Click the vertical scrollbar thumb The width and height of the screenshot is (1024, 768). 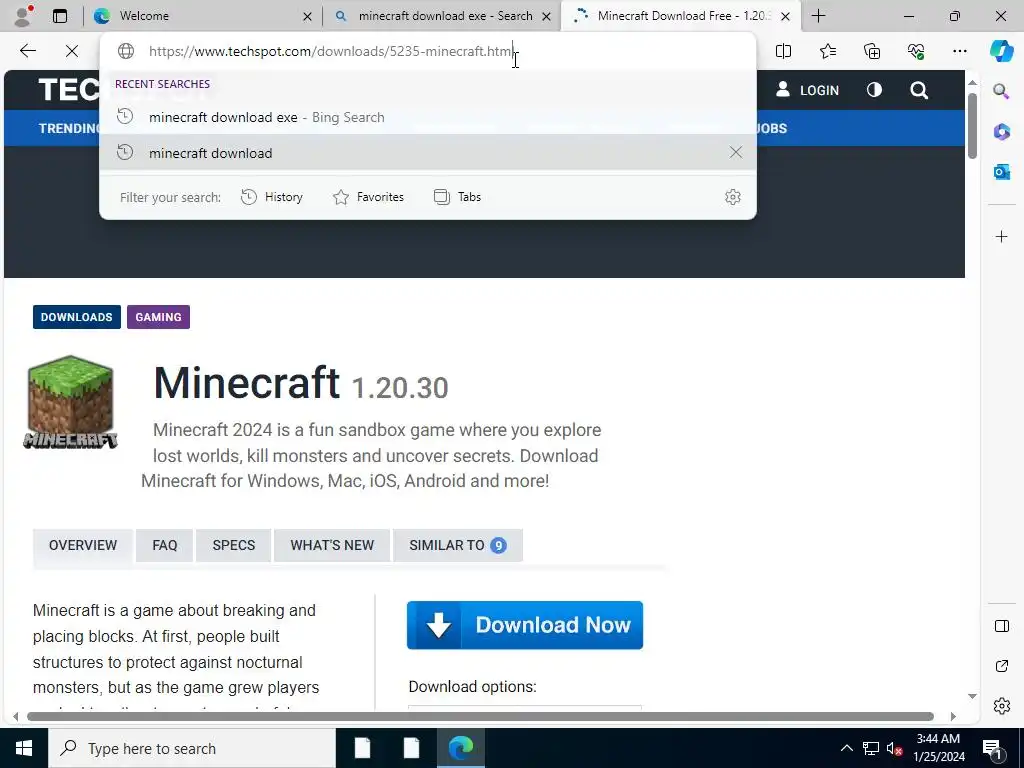coord(972,125)
